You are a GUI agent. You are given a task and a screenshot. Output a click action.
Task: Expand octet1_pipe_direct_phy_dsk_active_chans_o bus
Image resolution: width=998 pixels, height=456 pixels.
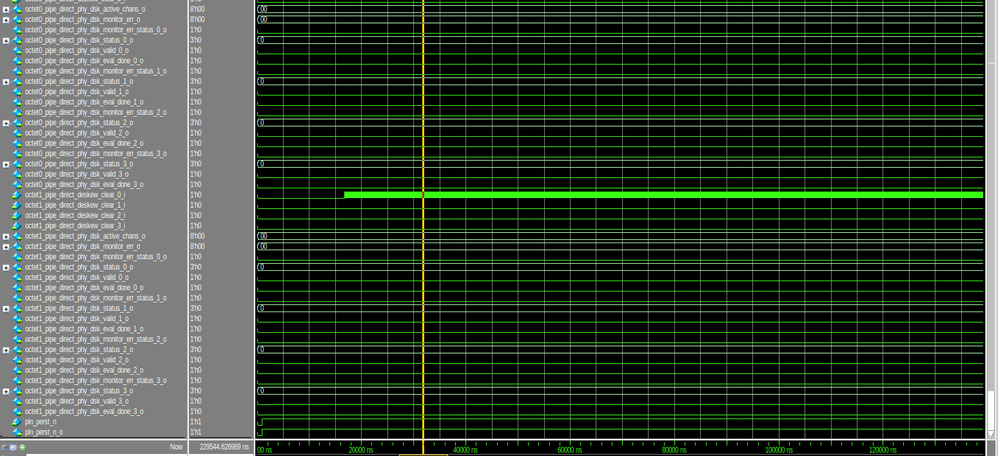click(6, 236)
